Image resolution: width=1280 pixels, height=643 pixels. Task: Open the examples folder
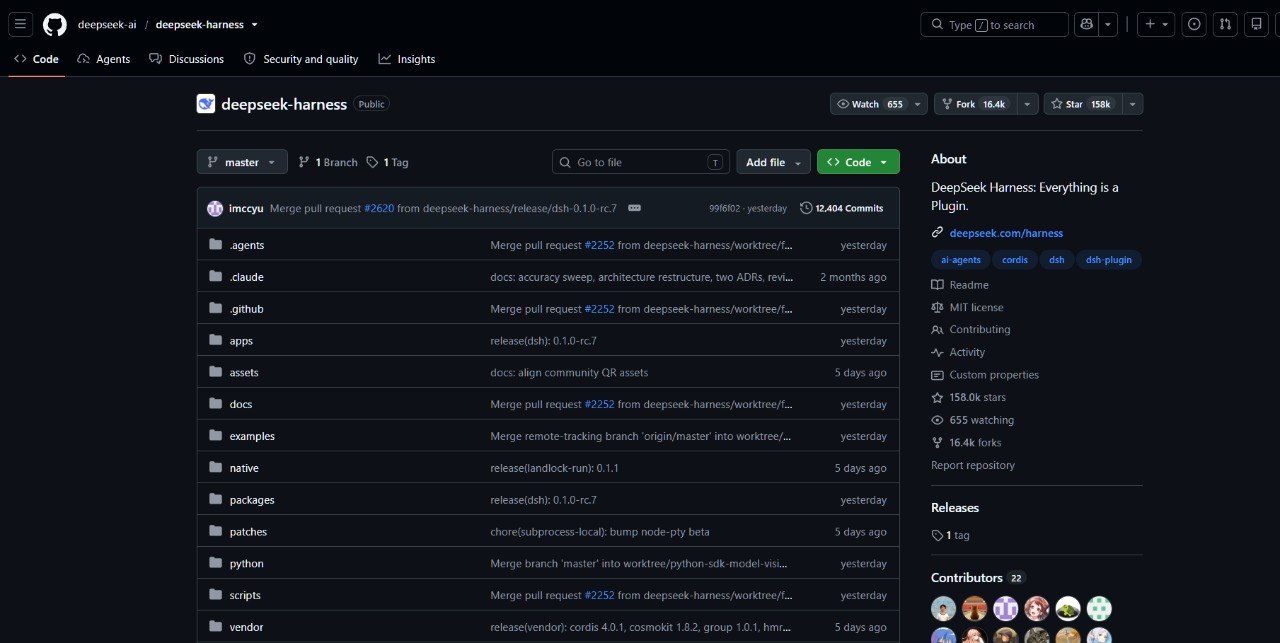tap(252, 436)
